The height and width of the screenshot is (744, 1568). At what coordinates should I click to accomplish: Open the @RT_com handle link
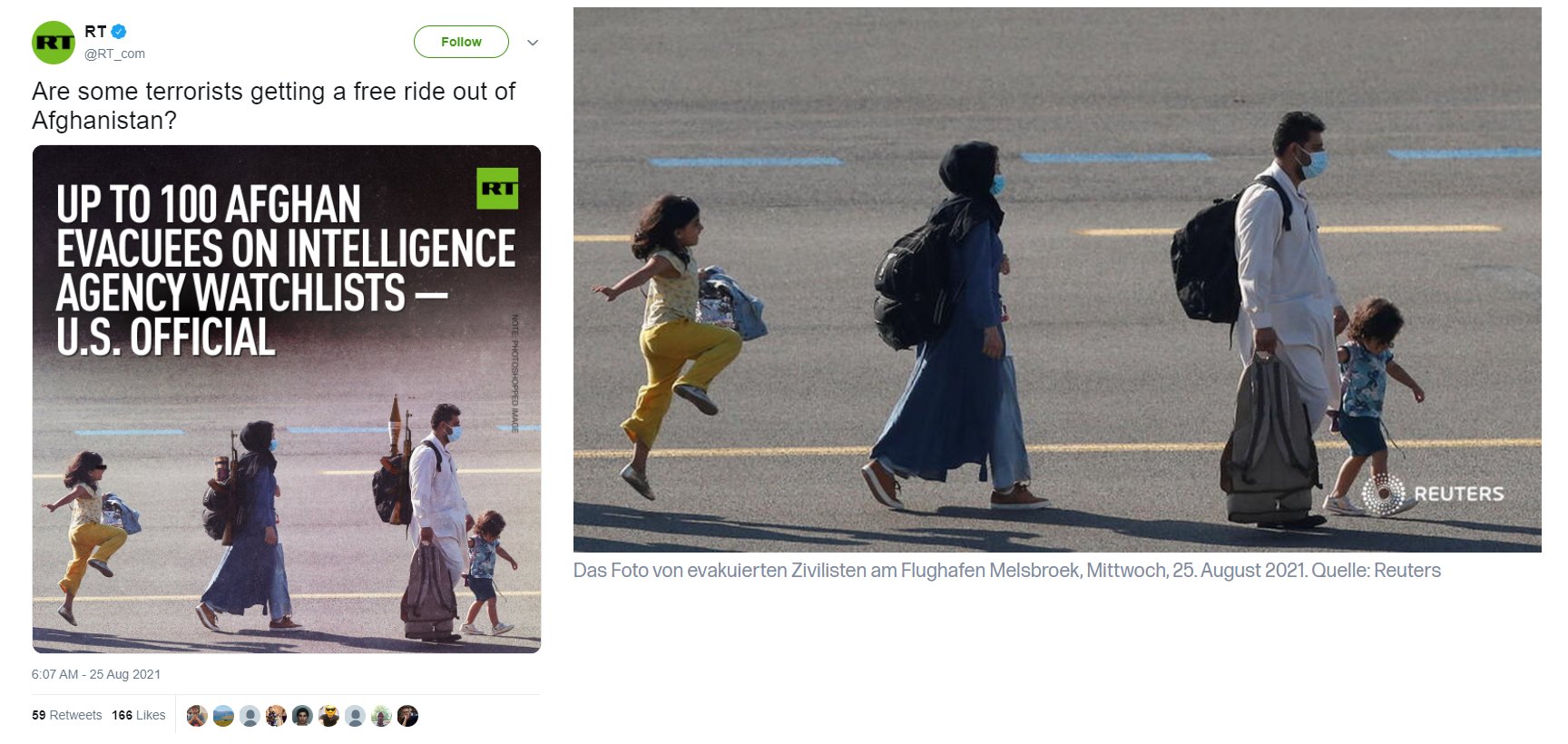114,54
